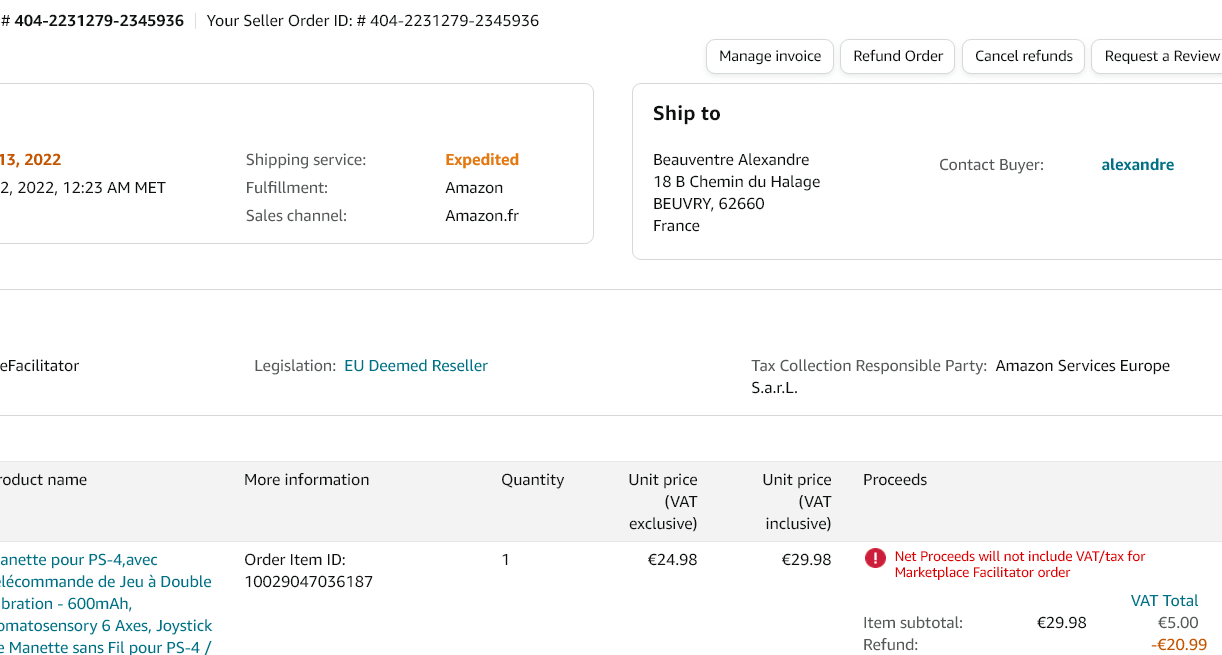This screenshot has width=1222, height=655.
Task: Open the EU Deemed Reseller link
Action: (416, 366)
